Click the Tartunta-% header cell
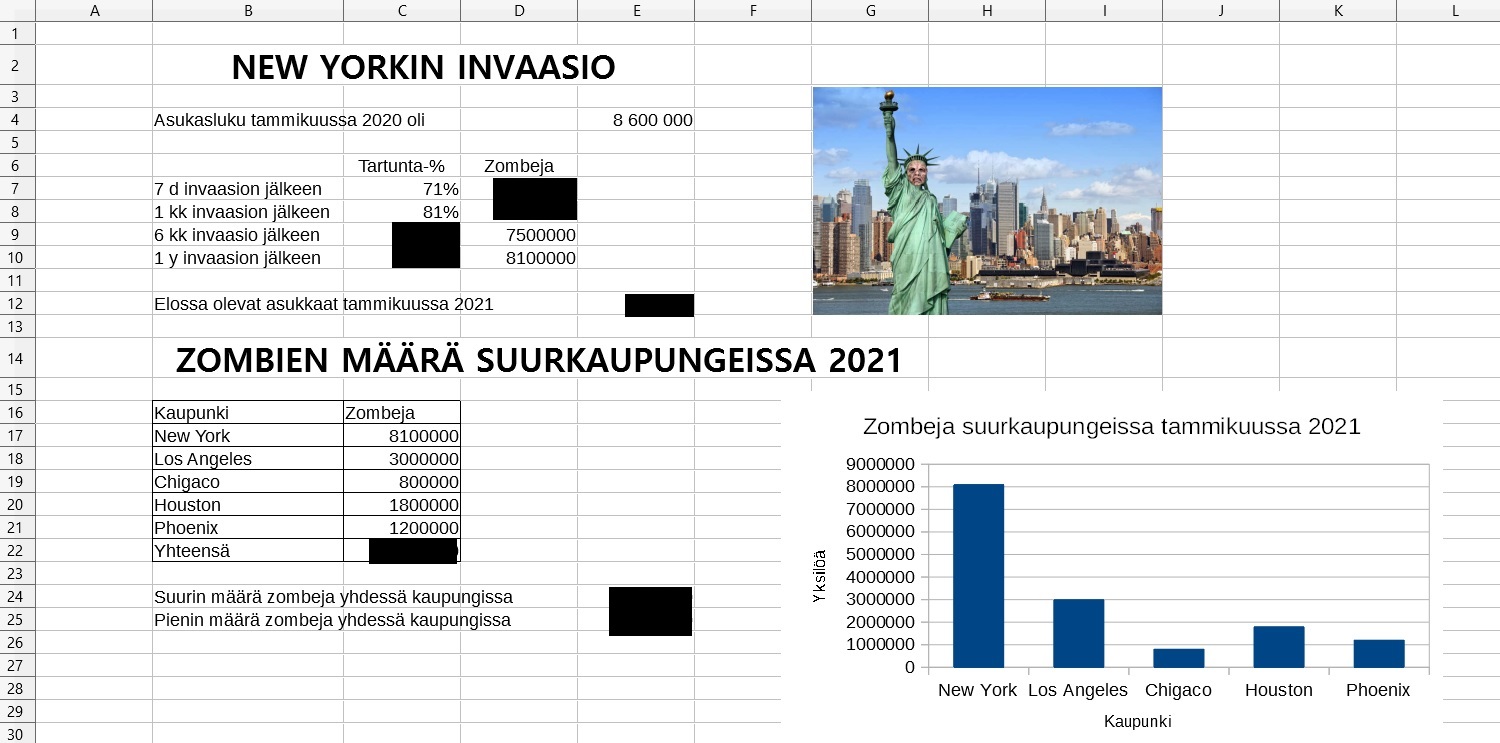1500x743 pixels. coord(402,166)
